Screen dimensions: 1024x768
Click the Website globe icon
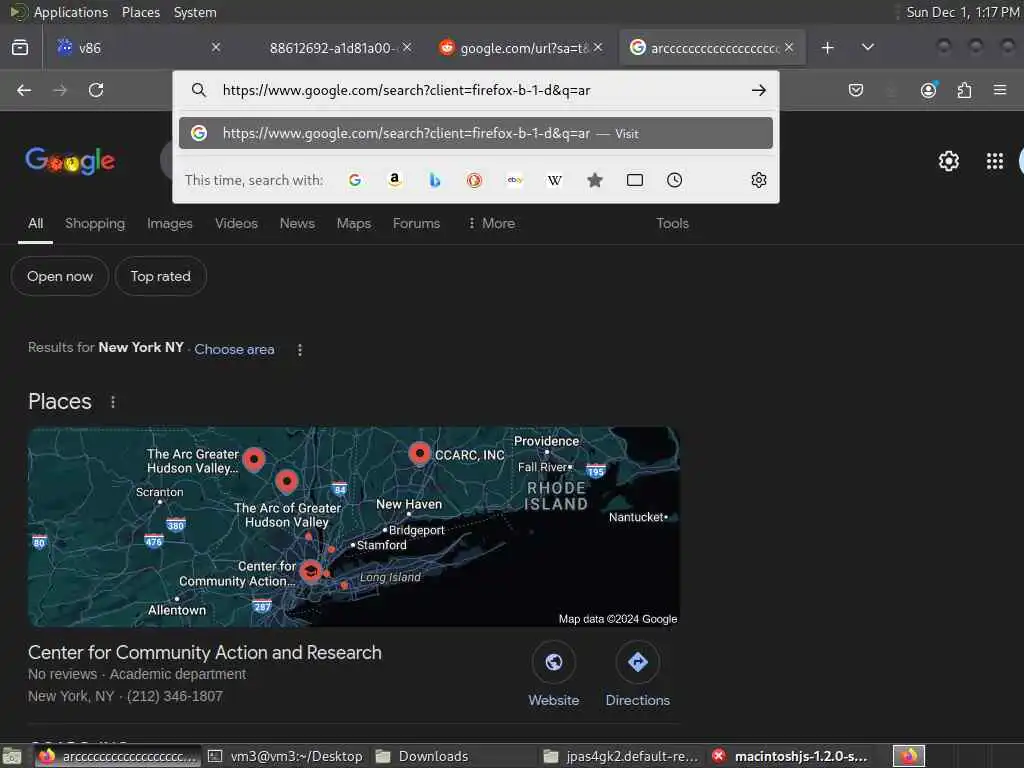(554, 662)
